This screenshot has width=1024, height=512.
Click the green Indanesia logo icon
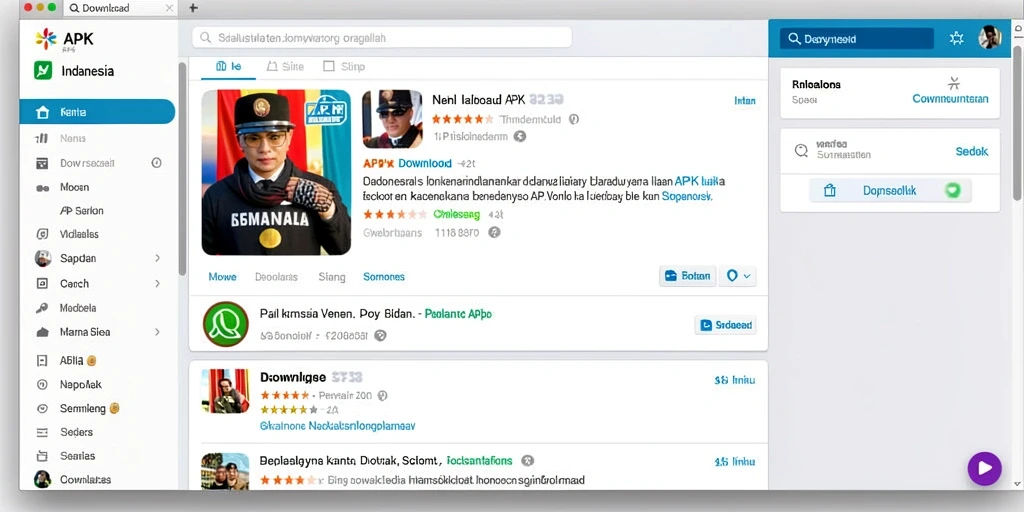tap(43, 71)
